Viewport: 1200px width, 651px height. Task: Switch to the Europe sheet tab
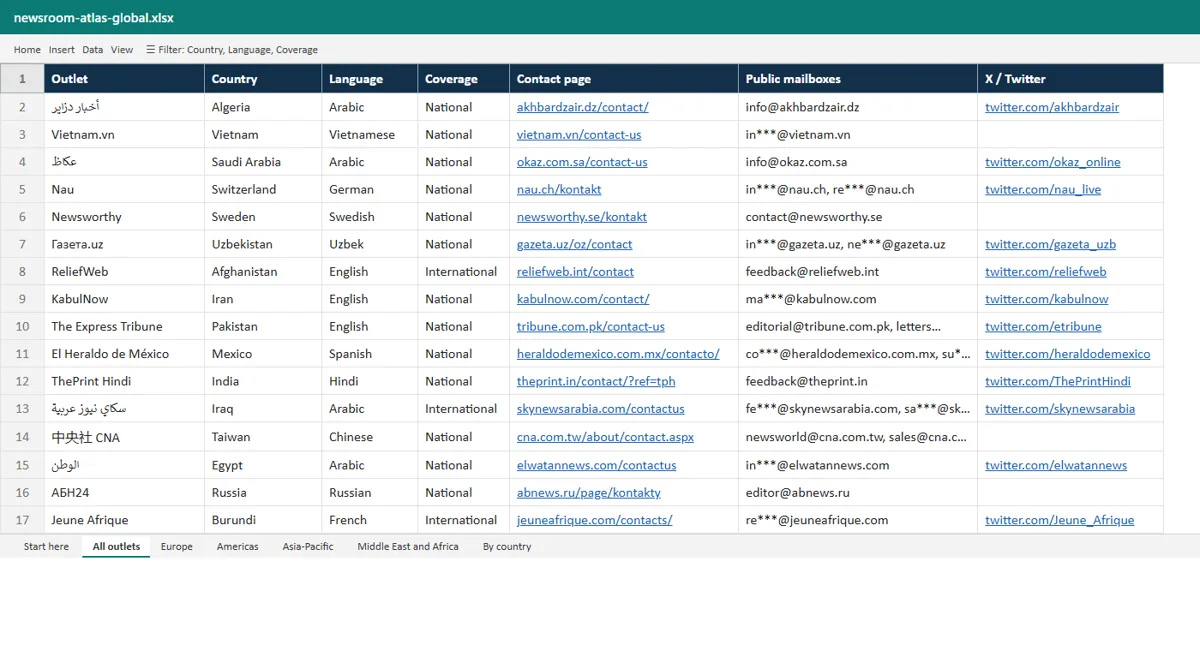177,547
